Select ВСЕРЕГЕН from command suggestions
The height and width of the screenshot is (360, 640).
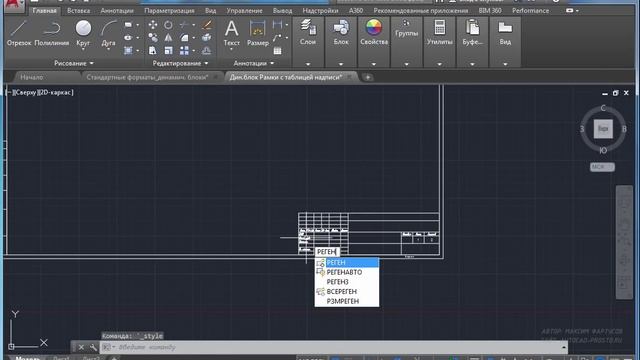point(347,291)
